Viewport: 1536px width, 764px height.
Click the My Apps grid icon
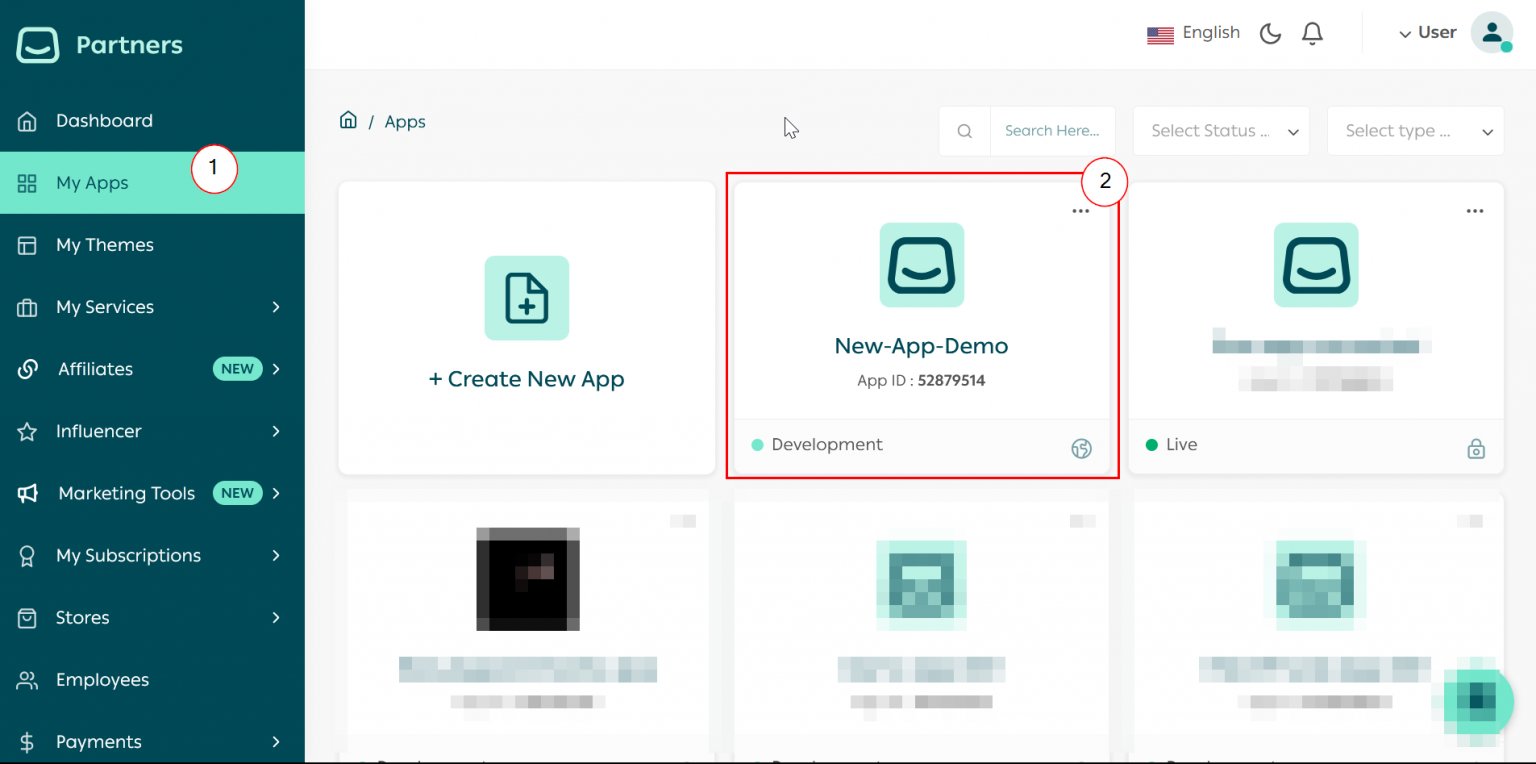27,183
